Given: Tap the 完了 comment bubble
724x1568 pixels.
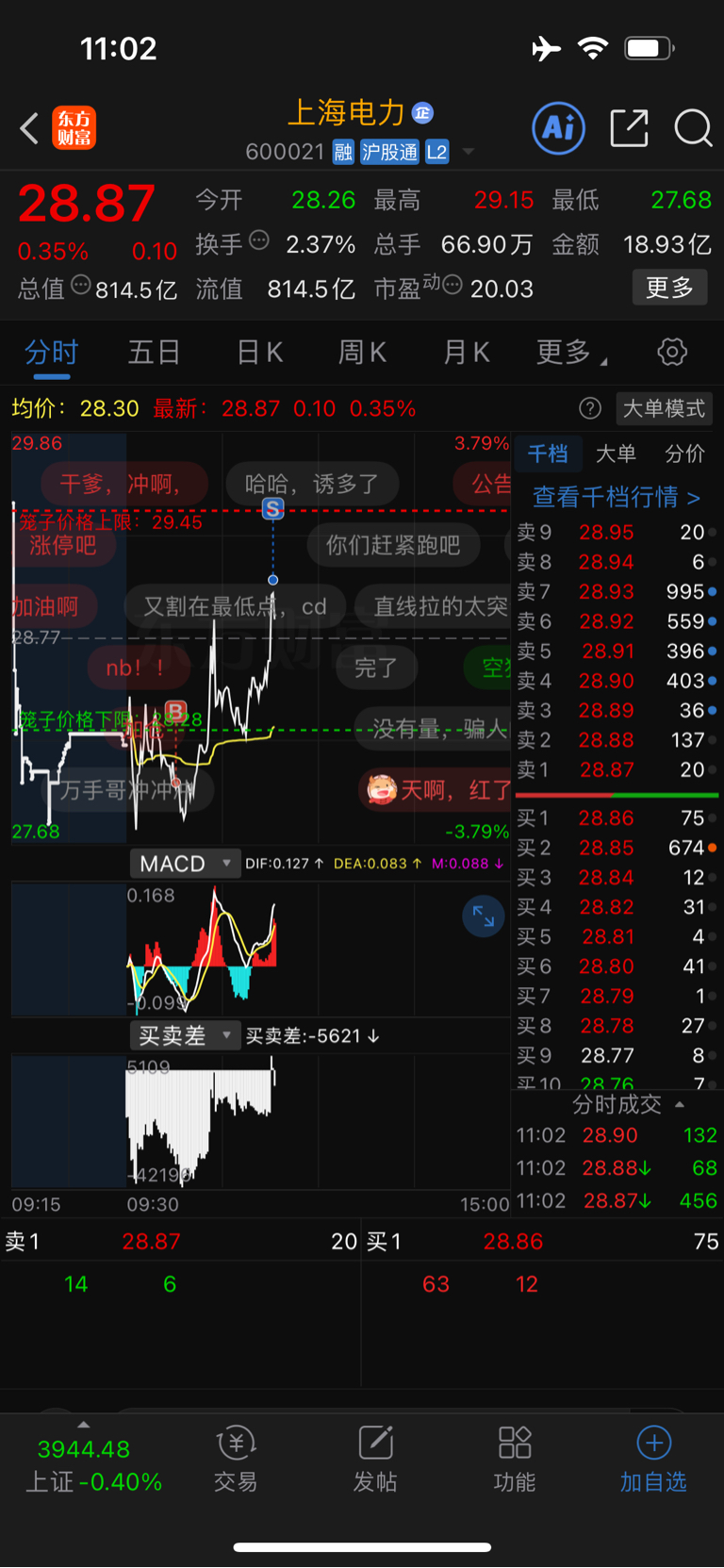Looking at the screenshot, I should (375, 668).
